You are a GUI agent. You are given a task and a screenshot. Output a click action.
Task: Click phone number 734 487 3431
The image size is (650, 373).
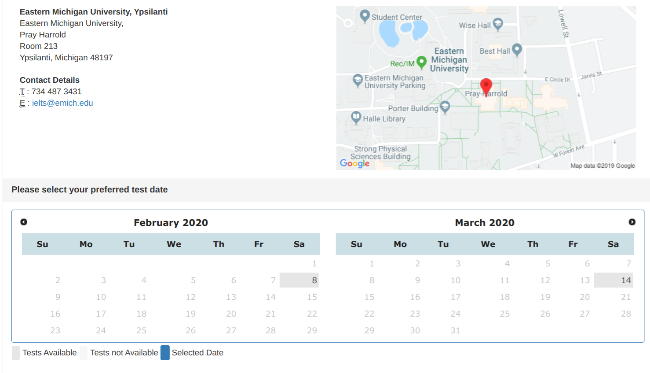pos(56,91)
